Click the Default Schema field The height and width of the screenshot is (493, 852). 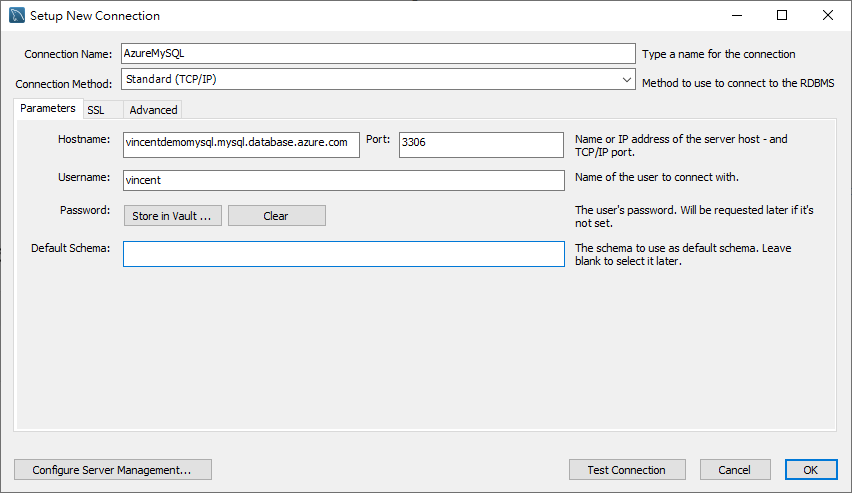click(x=343, y=254)
